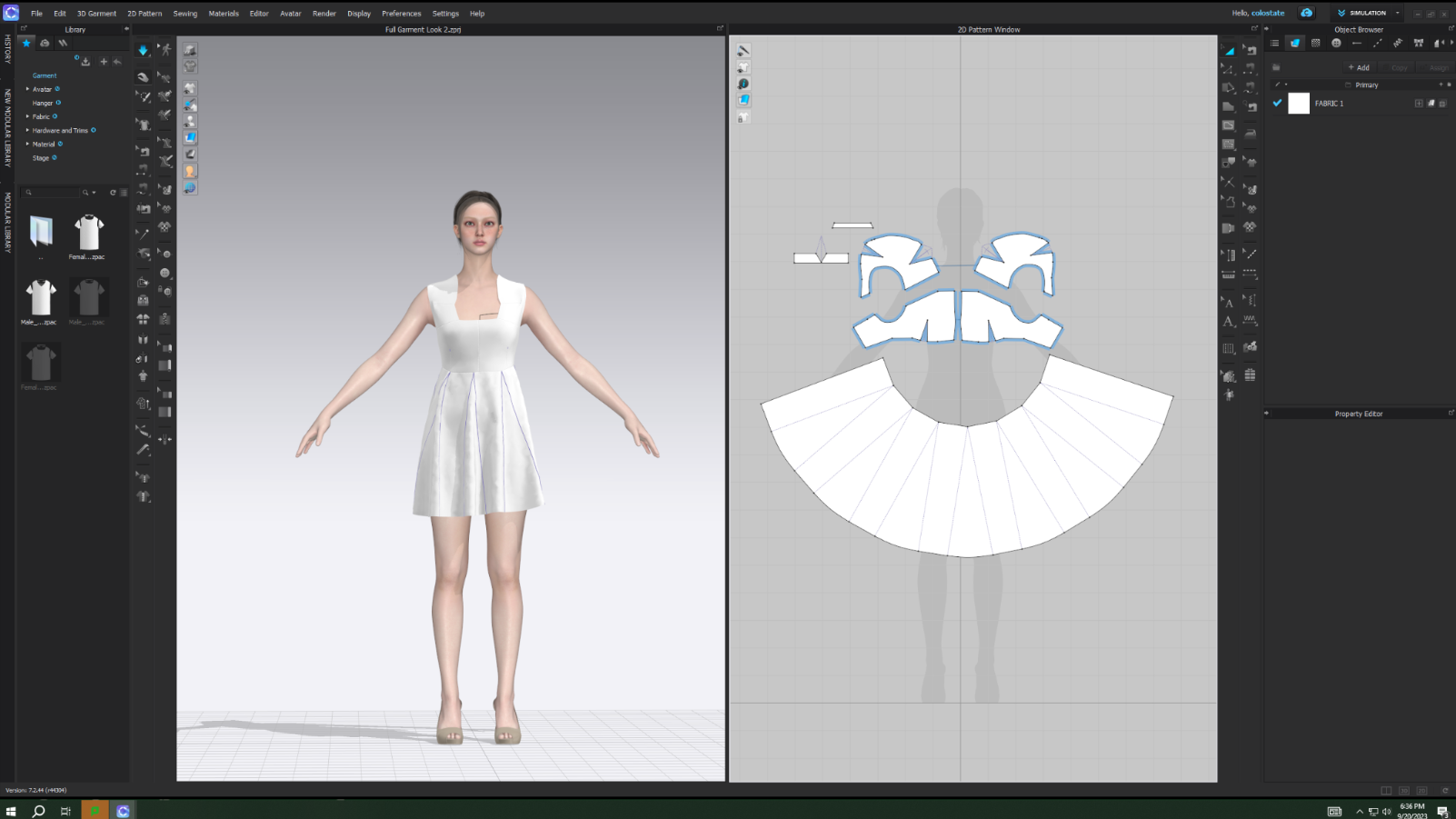Select the 2D Text annotation tool 'A'
Screen dimensions: 1456x819
coord(1229,321)
